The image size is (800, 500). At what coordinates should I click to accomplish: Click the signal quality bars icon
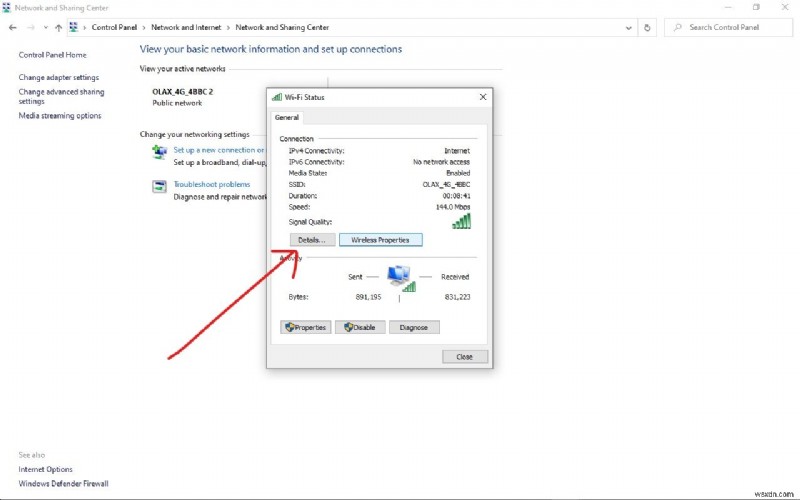click(461, 221)
